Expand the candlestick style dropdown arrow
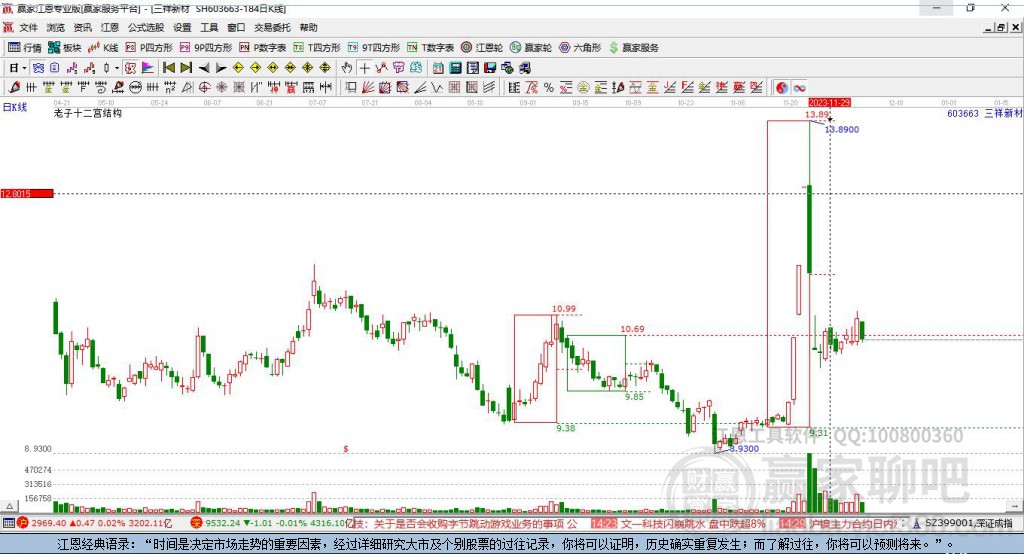The height and width of the screenshot is (554, 1024). click(117, 68)
